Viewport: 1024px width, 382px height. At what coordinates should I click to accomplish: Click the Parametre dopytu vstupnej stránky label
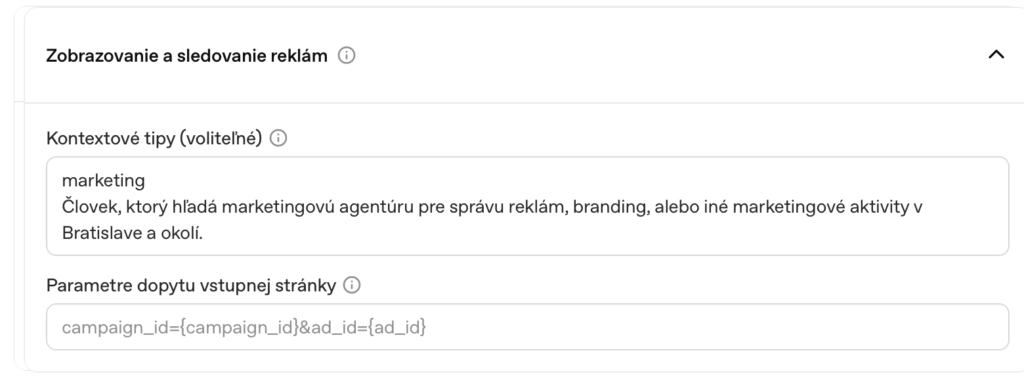[191, 285]
